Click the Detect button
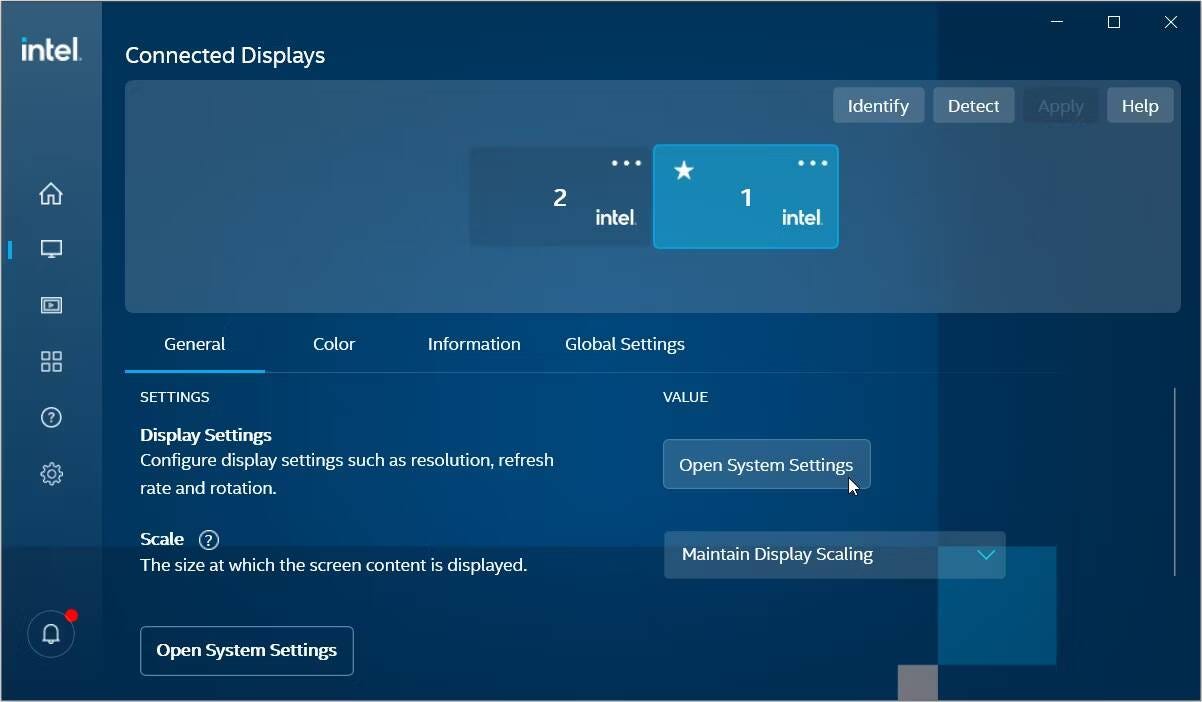Image resolution: width=1202 pixels, height=702 pixels. click(x=973, y=105)
